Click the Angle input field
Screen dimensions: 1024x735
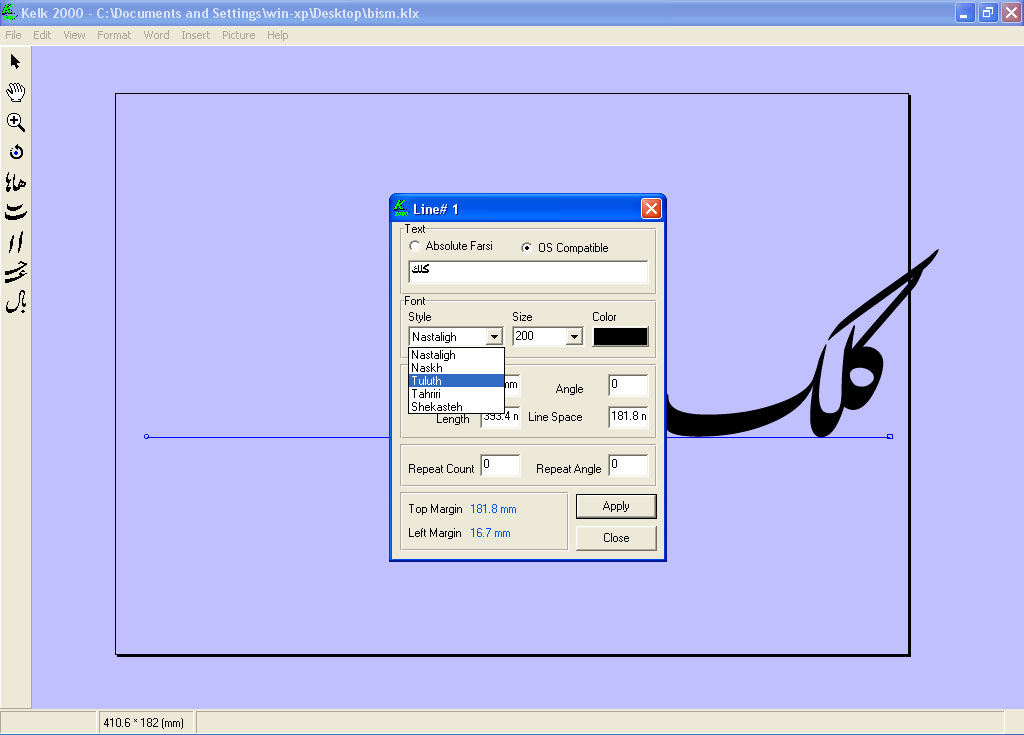coord(628,385)
